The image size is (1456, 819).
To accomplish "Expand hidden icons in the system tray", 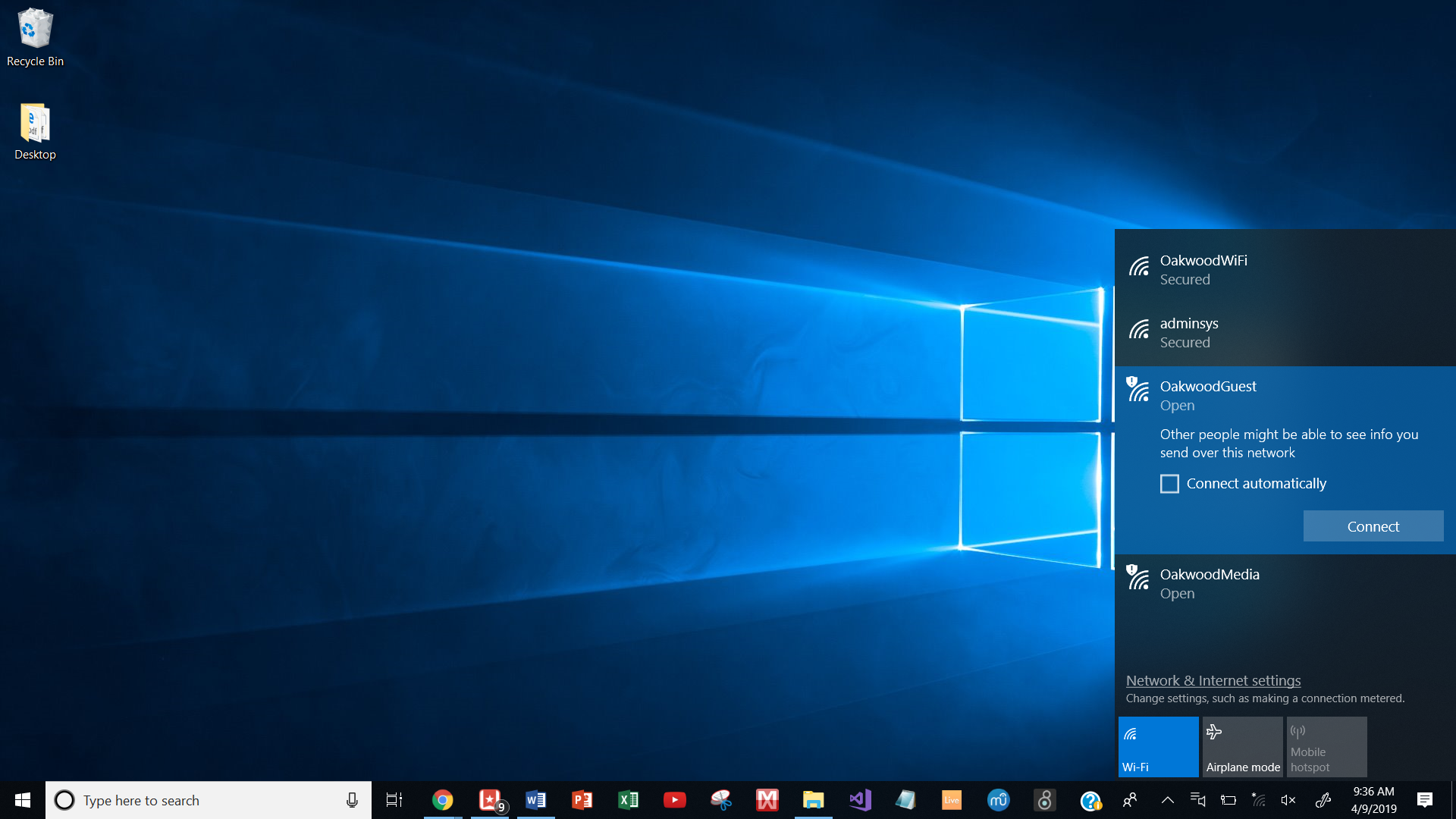I will [x=1168, y=799].
